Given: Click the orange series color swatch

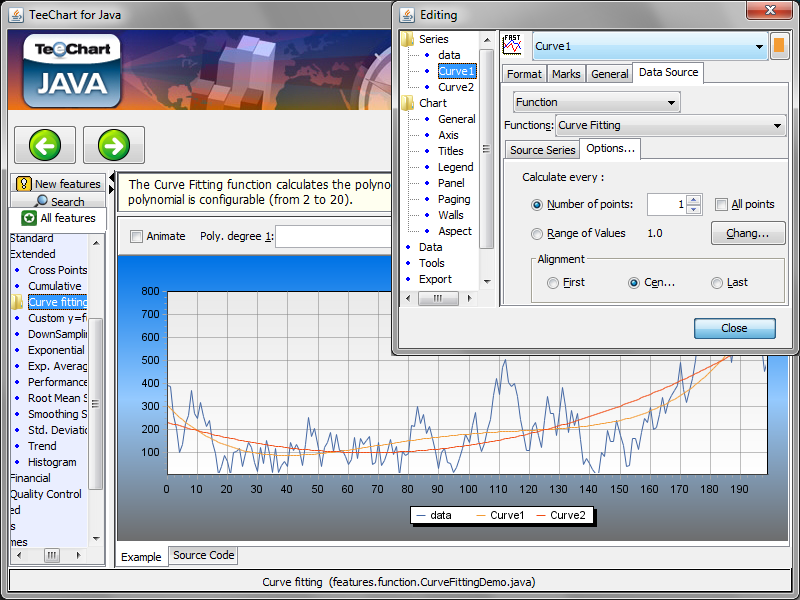Looking at the screenshot, I should click(x=779, y=45).
